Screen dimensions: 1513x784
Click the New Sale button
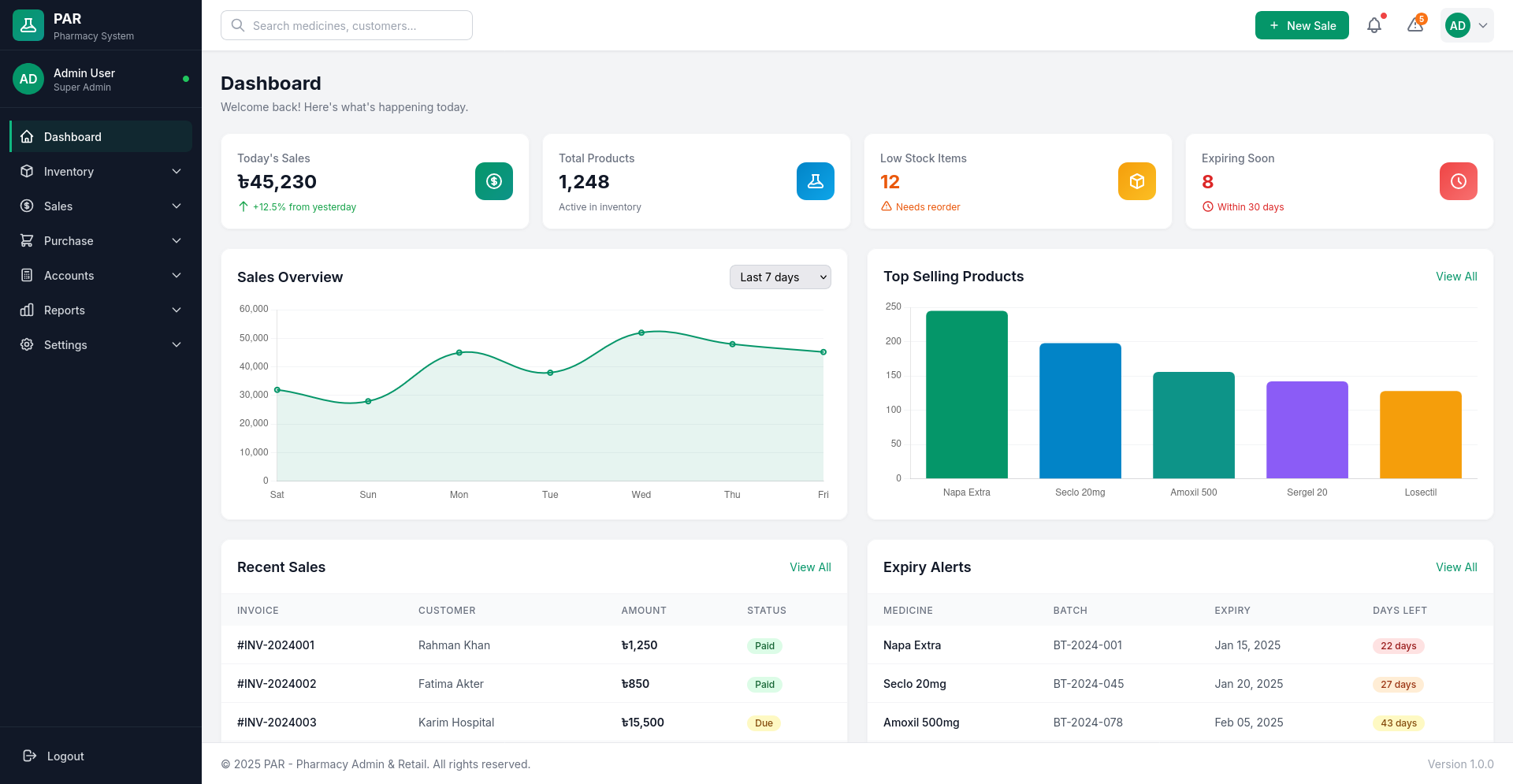(x=1302, y=24)
